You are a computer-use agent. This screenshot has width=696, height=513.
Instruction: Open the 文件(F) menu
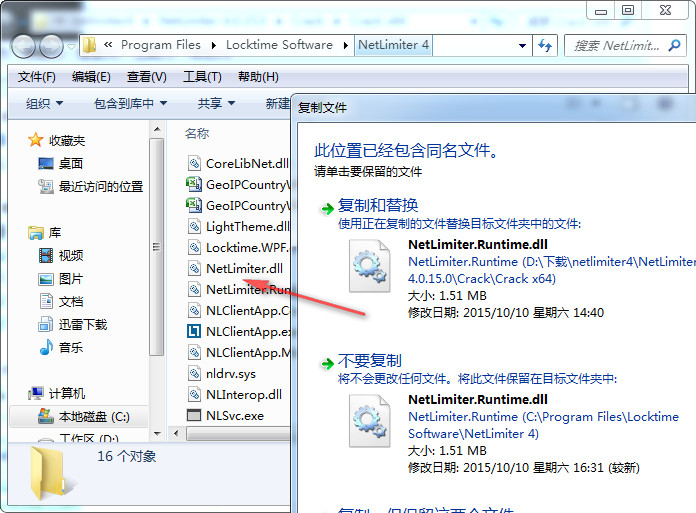(37, 77)
